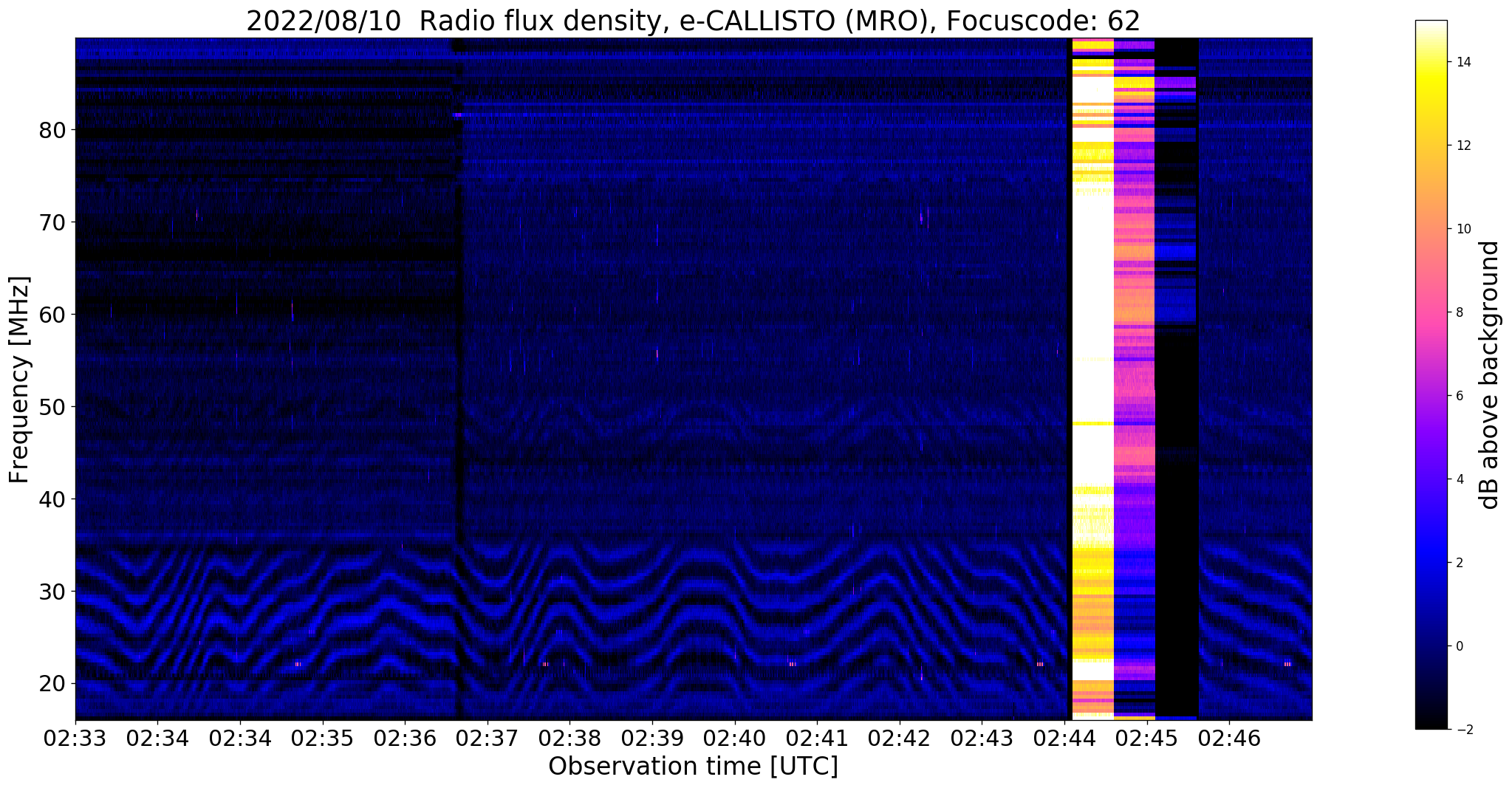Viewport: 1512px width, 788px height.
Task: Select the 02:38 time tick label
Action: pos(569,738)
